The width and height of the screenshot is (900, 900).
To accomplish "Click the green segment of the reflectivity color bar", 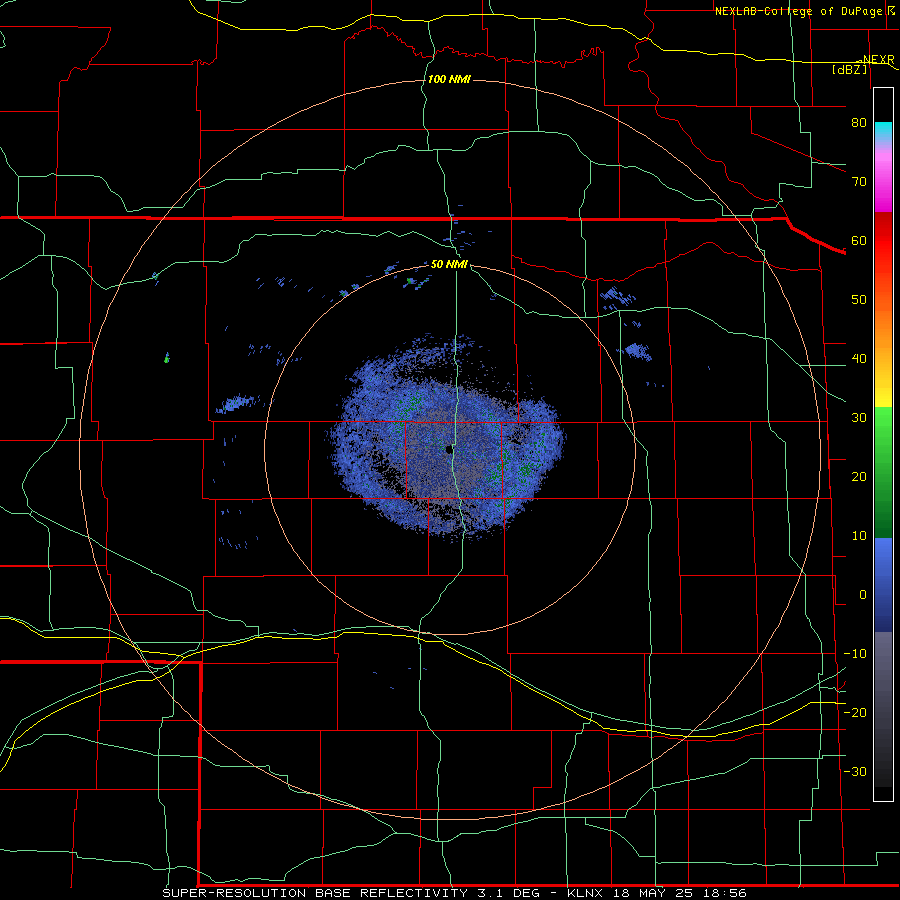I will 883,472.
